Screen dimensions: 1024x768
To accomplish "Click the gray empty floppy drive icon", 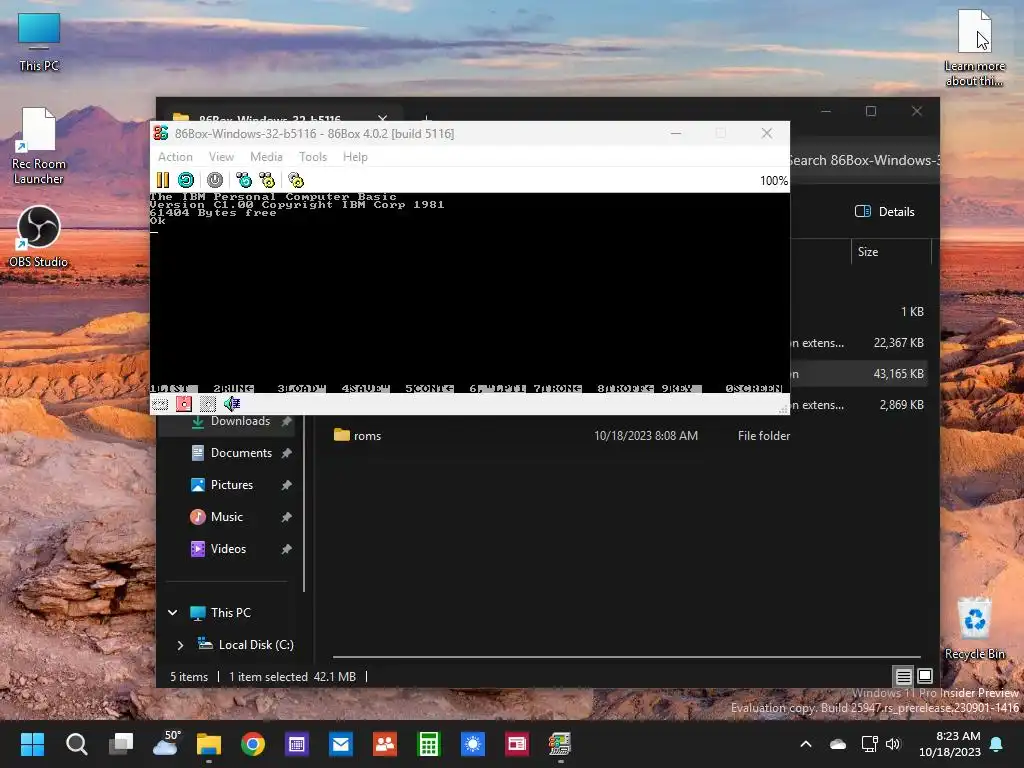I will [208, 404].
